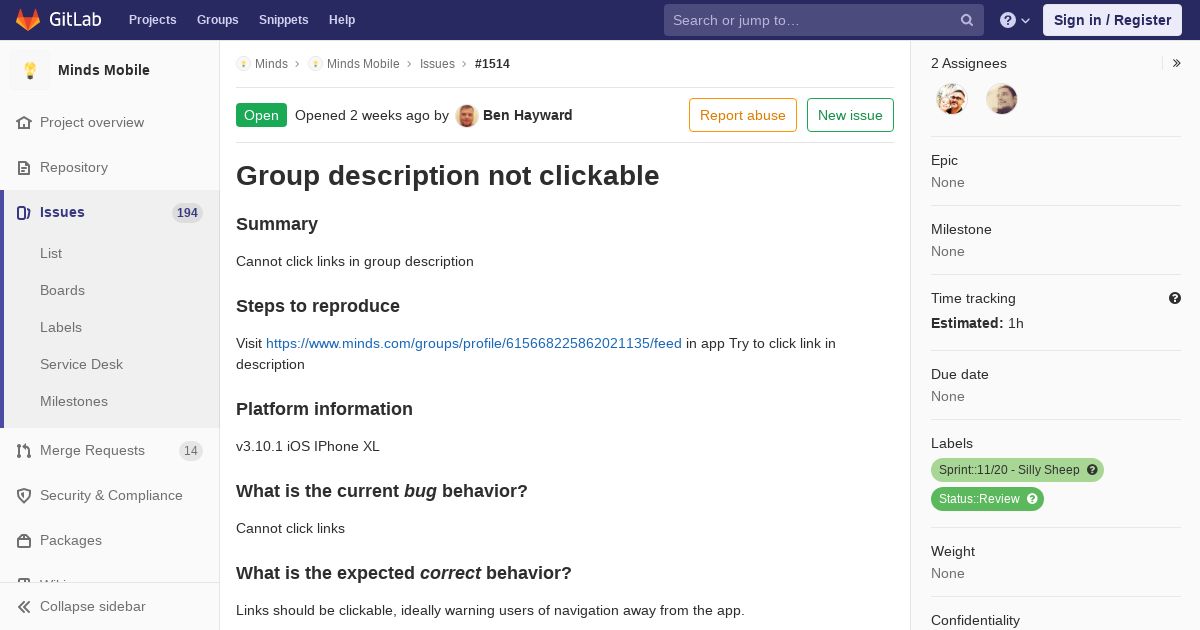This screenshot has width=1200, height=630.
Task: Click the search magnifier icon
Action: click(967, 20)
